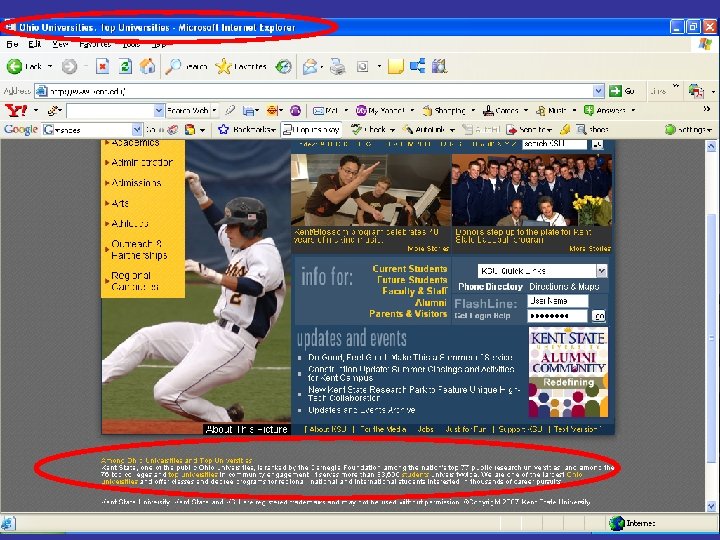
Task: Expand the Yahoo toolbar overflow chevron
Action: point(707,109)
